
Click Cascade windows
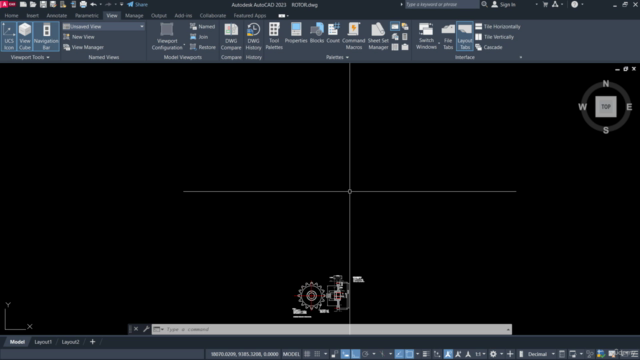pos(489,47)
